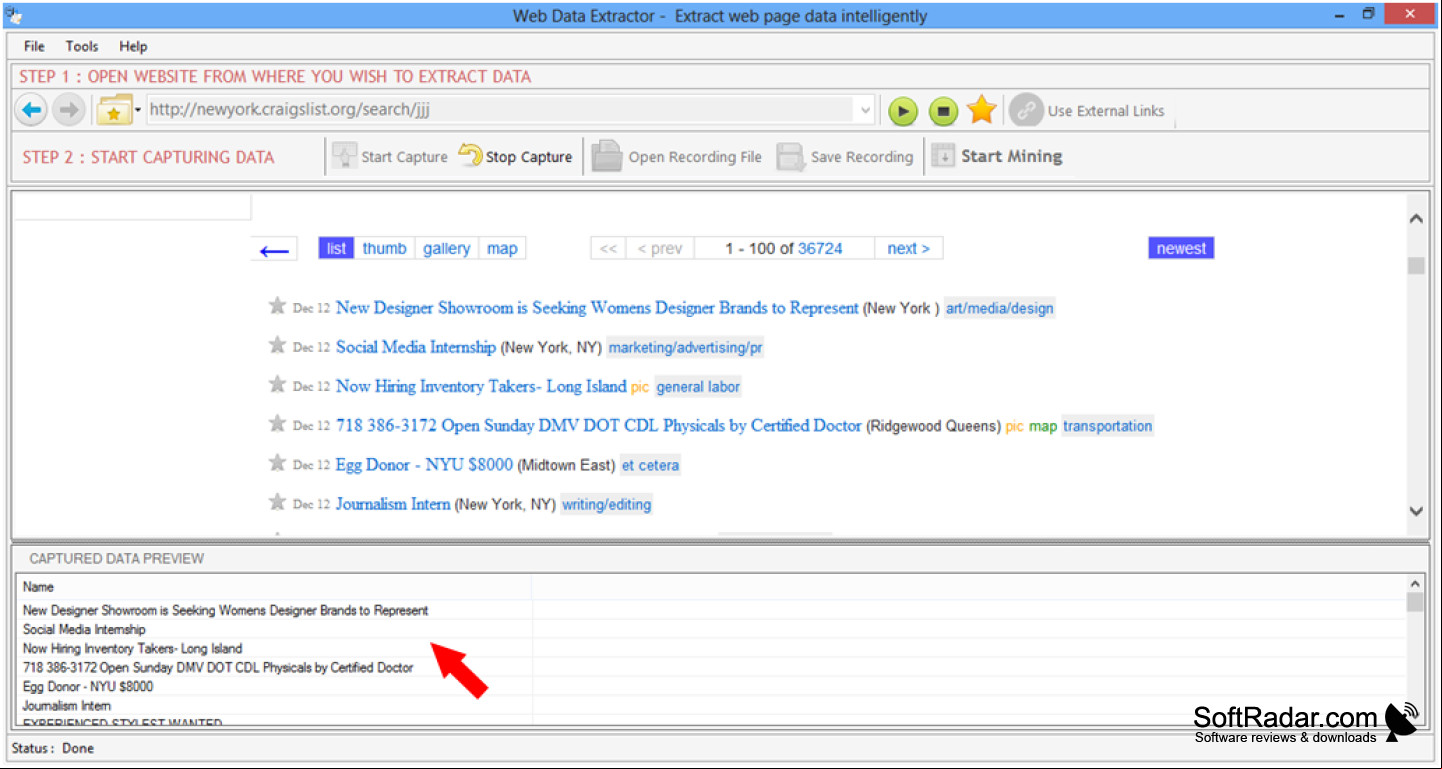Star the Journalism Intern listing

277,501
